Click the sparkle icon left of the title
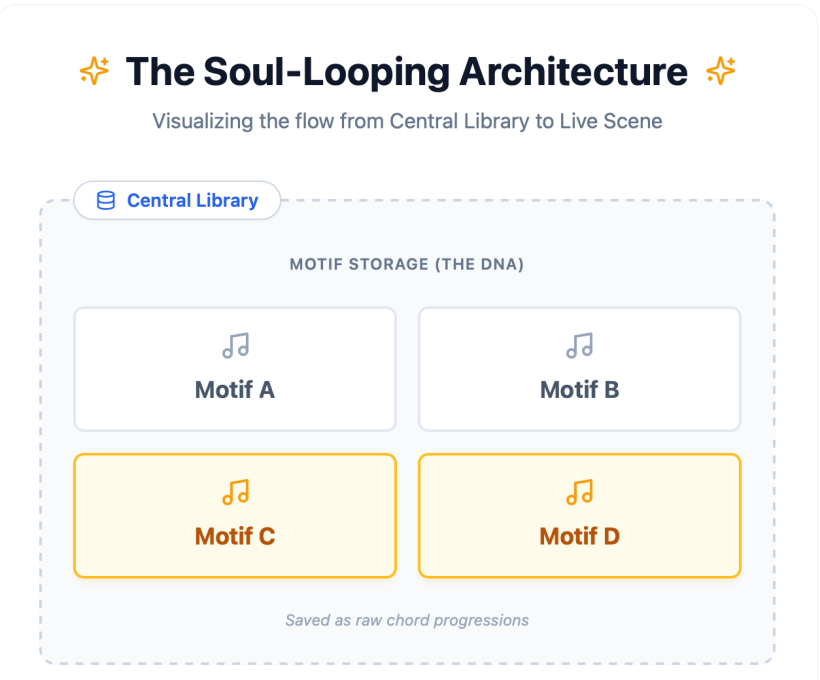820x680 pixels. tap(94, 71)
